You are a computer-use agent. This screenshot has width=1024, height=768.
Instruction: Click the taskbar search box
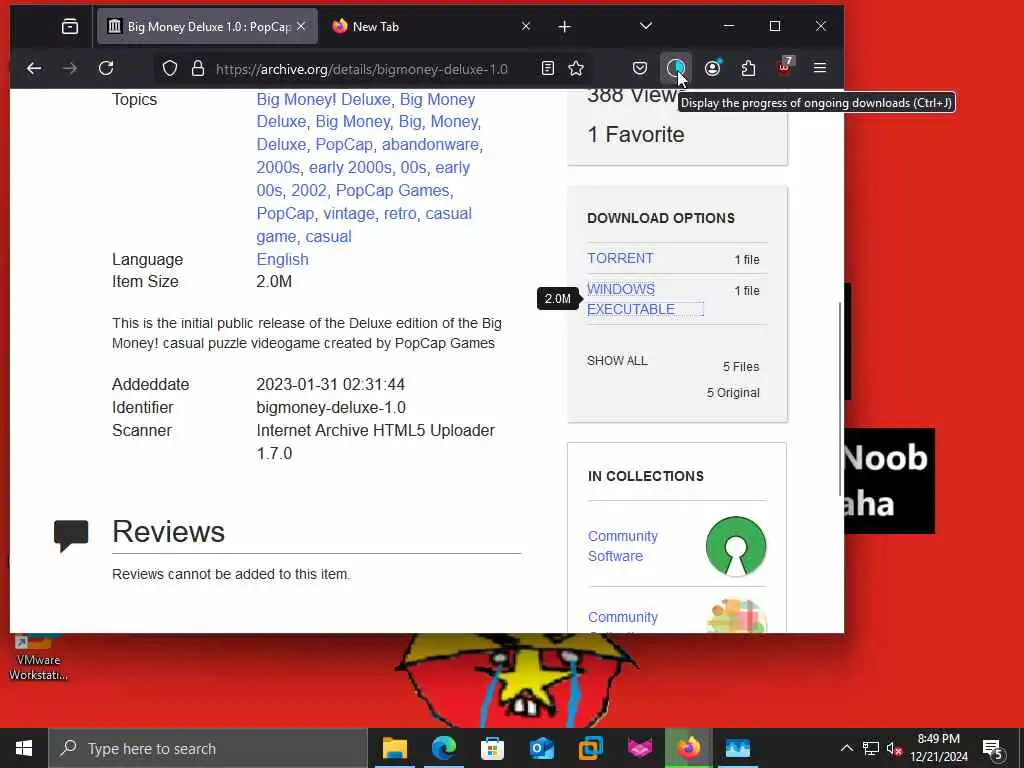(x=208, y=748)
